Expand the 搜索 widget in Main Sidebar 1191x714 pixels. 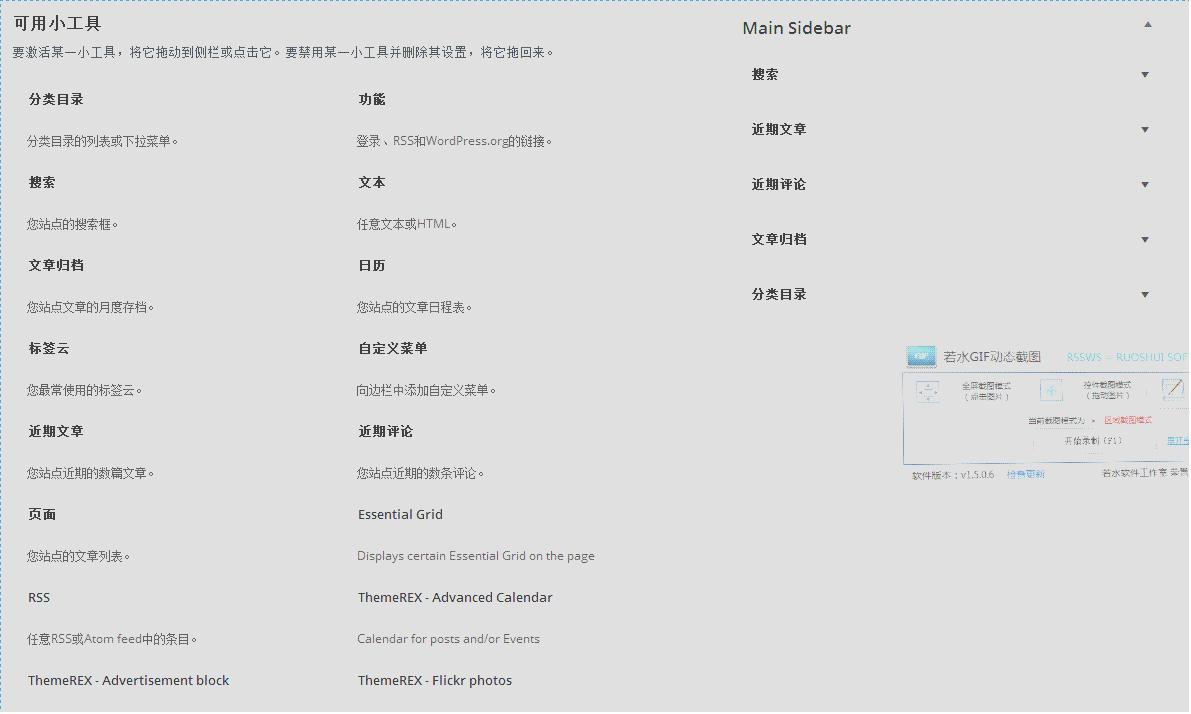(x=1144, y=74)
